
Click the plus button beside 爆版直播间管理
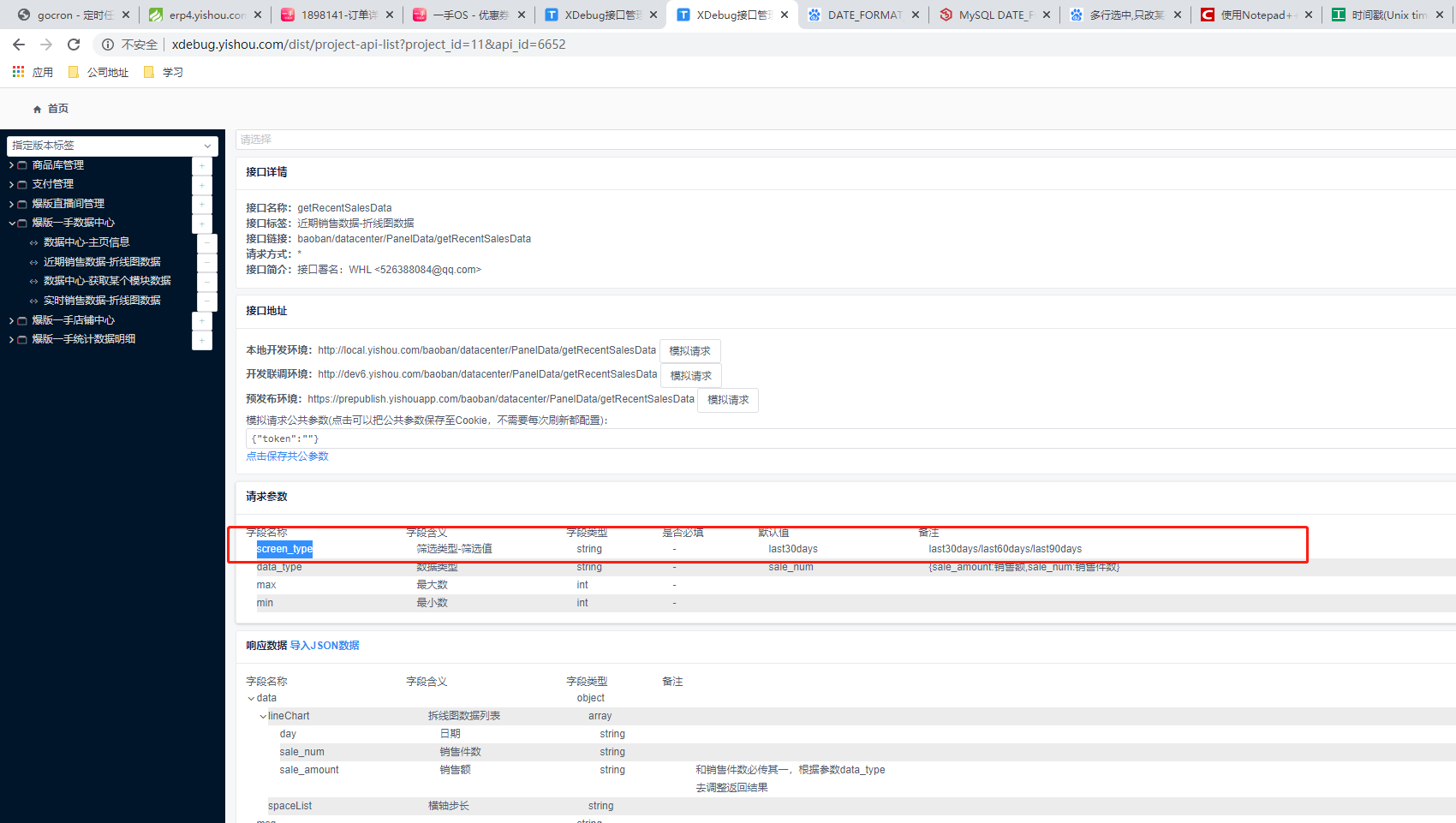coord(202,204)
